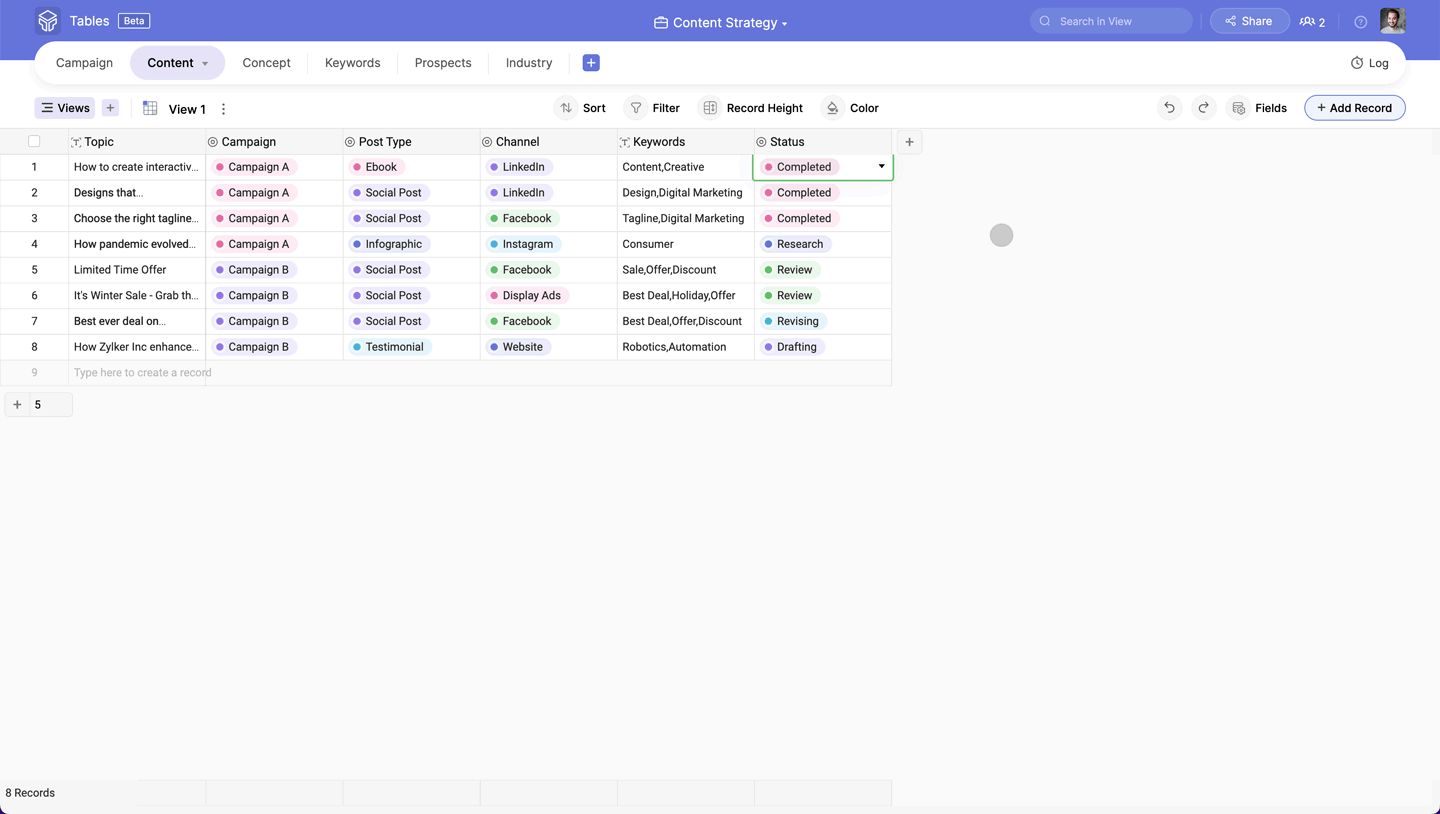Toggle the Views panel button
This screenshot has width=1440, height=814.
65,108
